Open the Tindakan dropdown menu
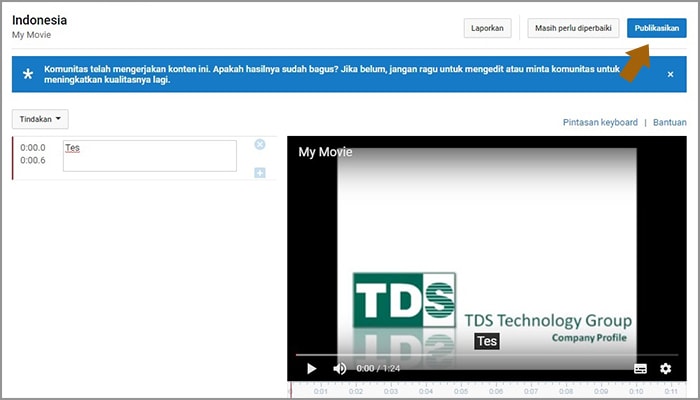The height and width of the screenshot is (400, 700). pos(40,119)
